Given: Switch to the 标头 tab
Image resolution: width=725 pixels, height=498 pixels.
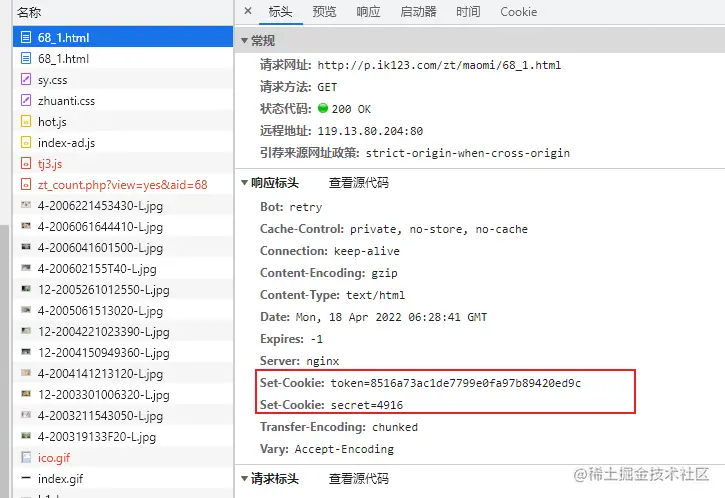Looking at the screenshot, I should point(280,12).
